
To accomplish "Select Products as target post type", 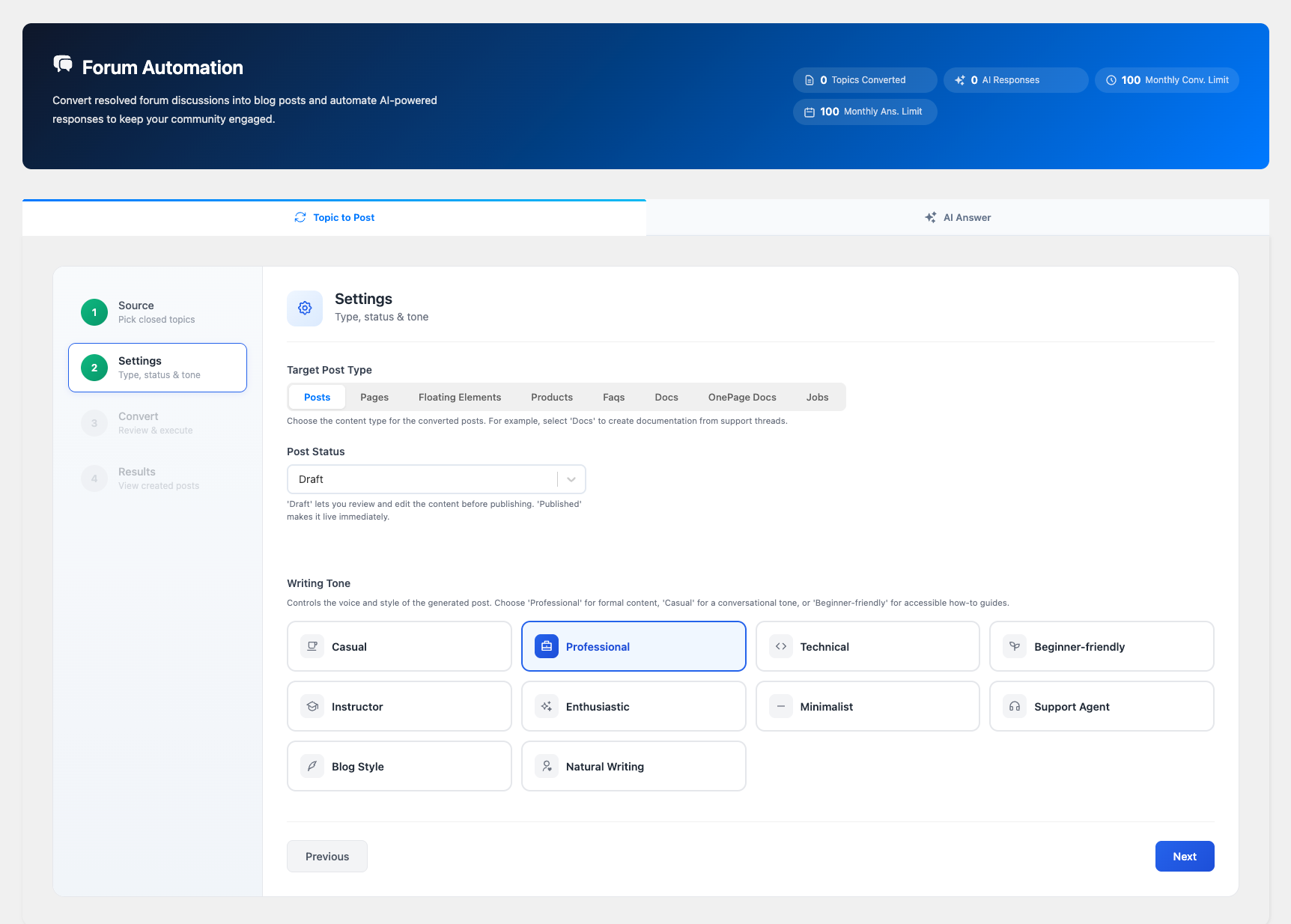I will pos(552,397).
